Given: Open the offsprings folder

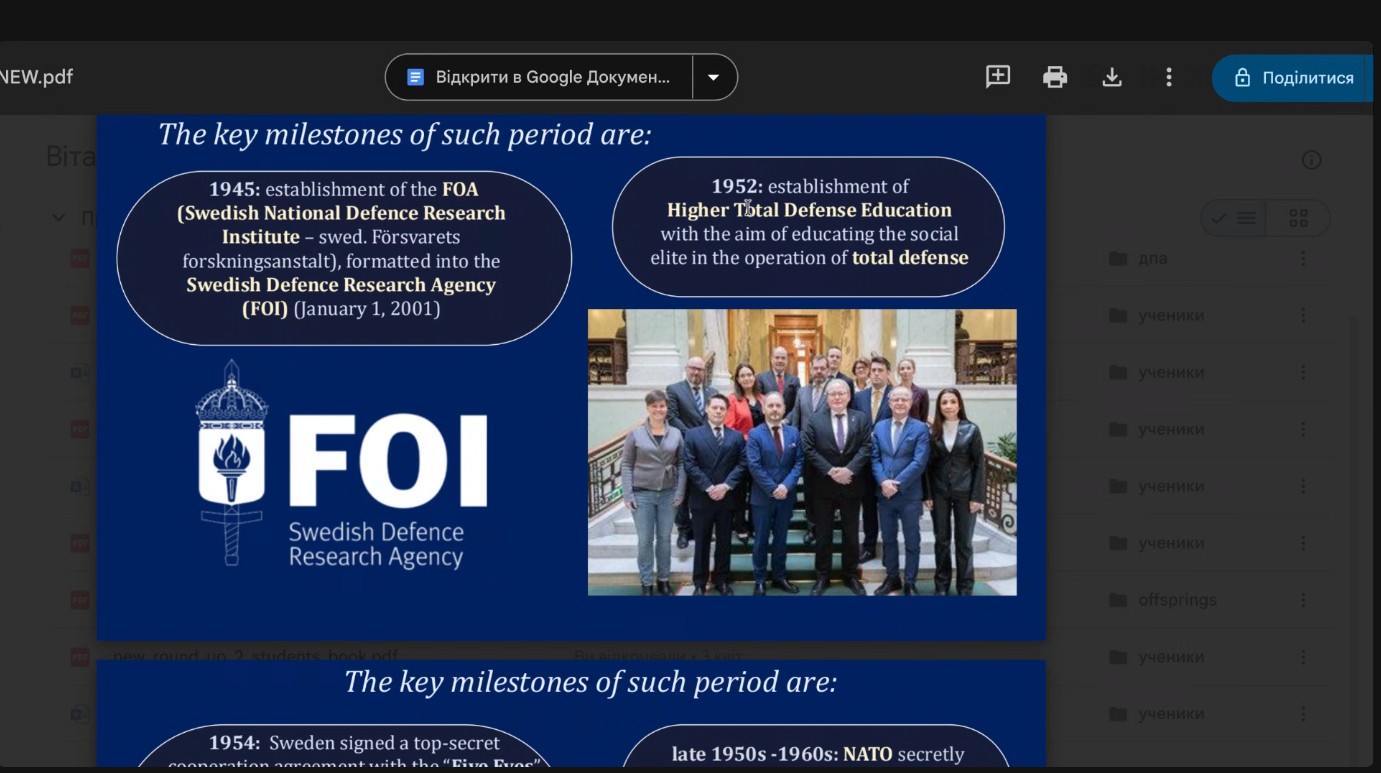Looking at the screenshot, I should point(1176,600).
